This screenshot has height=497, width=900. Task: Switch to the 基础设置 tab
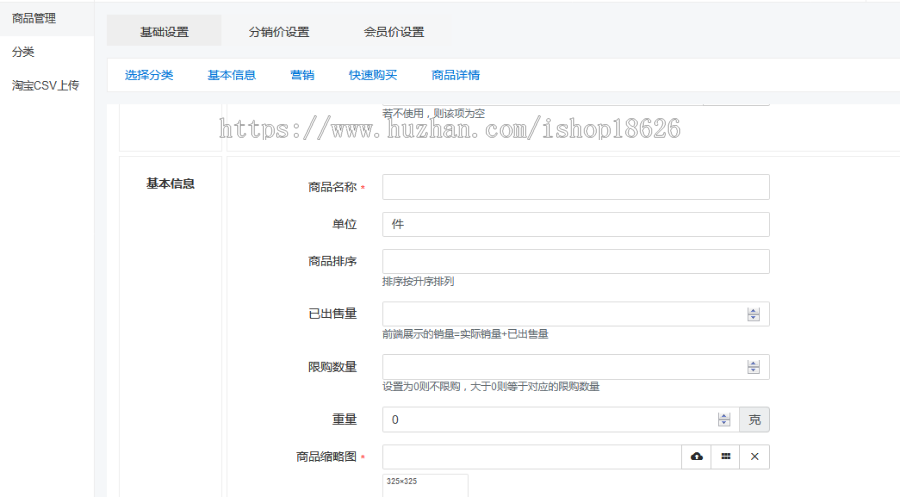164,32
